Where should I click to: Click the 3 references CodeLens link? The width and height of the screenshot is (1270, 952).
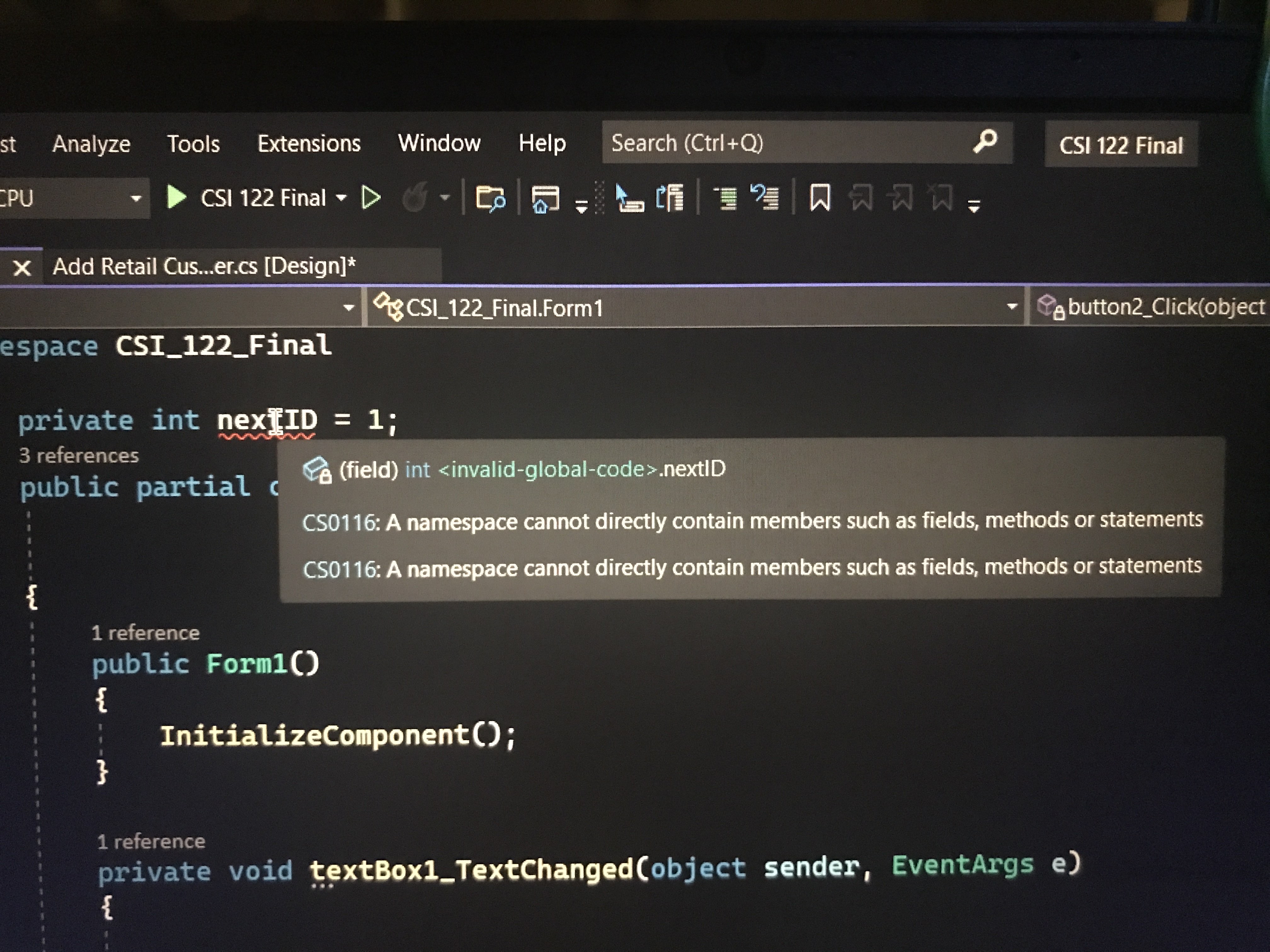[79, 456]
